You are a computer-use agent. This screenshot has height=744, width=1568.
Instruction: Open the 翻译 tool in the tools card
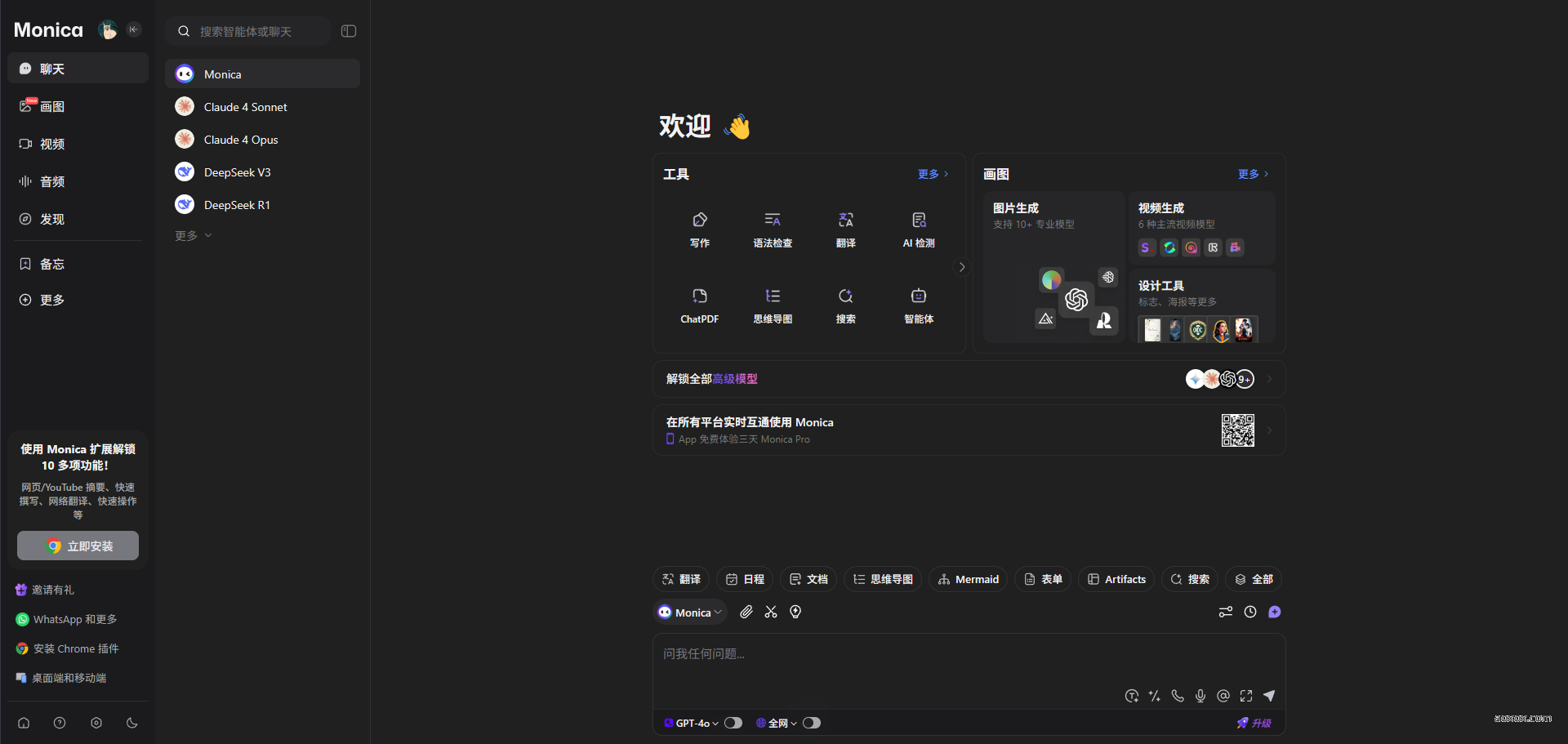point(846,229)
